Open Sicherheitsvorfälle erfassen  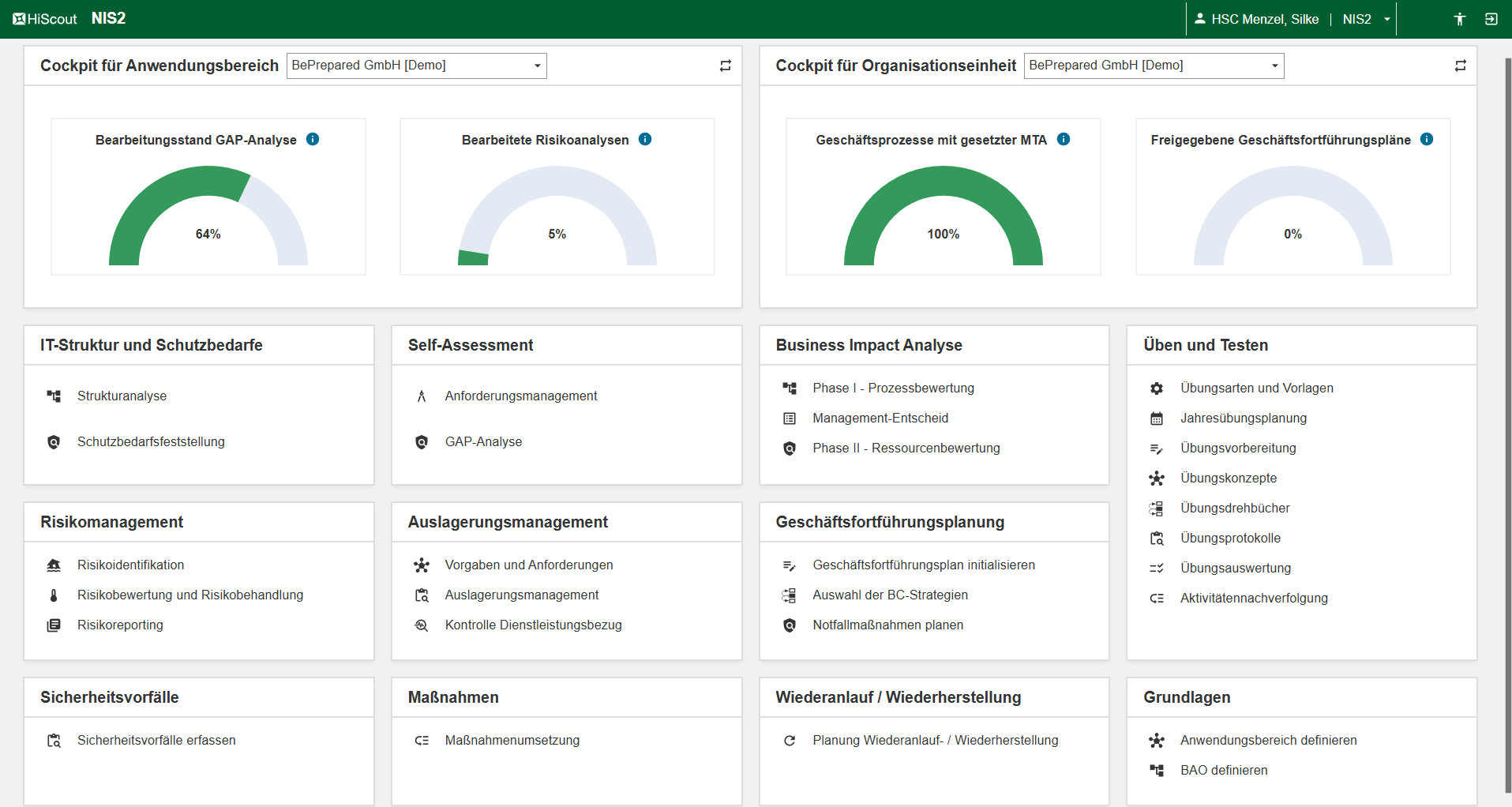point(156,740)
